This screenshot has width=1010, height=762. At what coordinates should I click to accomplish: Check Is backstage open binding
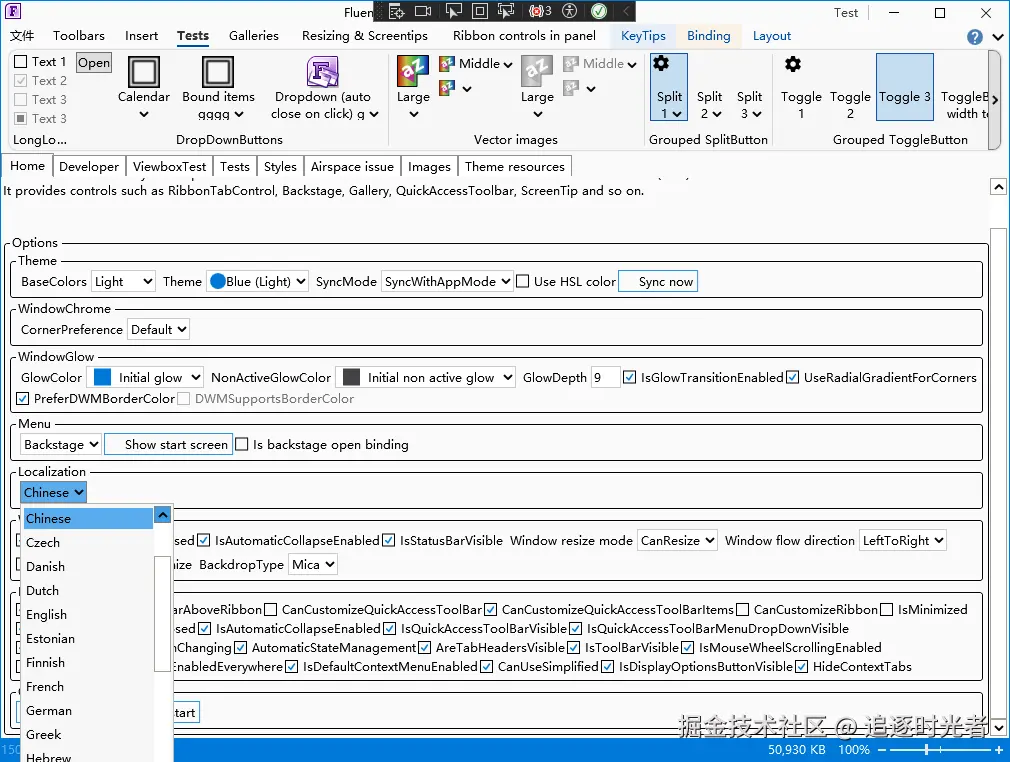click(x=242, y=444)
